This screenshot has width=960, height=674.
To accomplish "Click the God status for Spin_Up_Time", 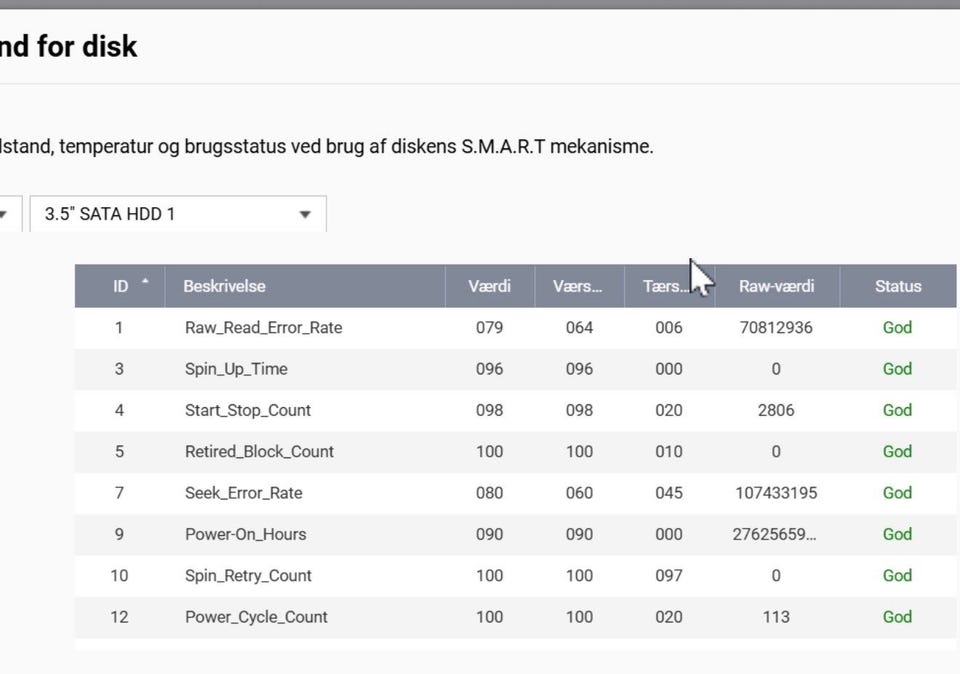I will (897, 369).
